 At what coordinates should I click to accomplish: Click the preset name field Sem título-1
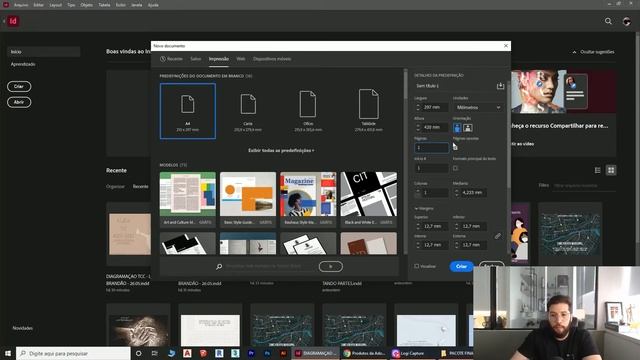click(454, 86)
